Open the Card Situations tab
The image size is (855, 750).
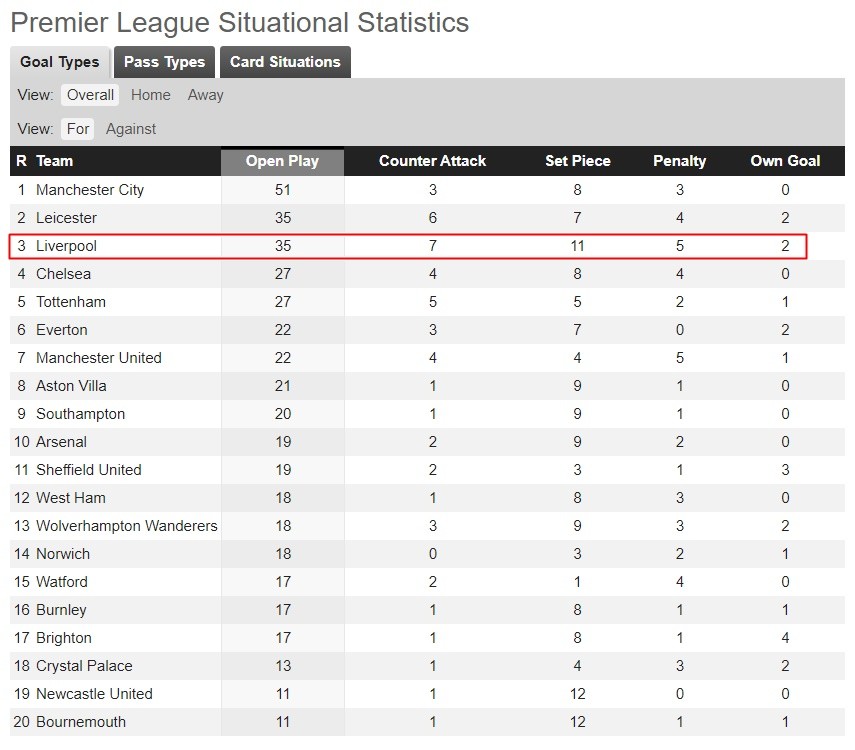coord(285,62)
